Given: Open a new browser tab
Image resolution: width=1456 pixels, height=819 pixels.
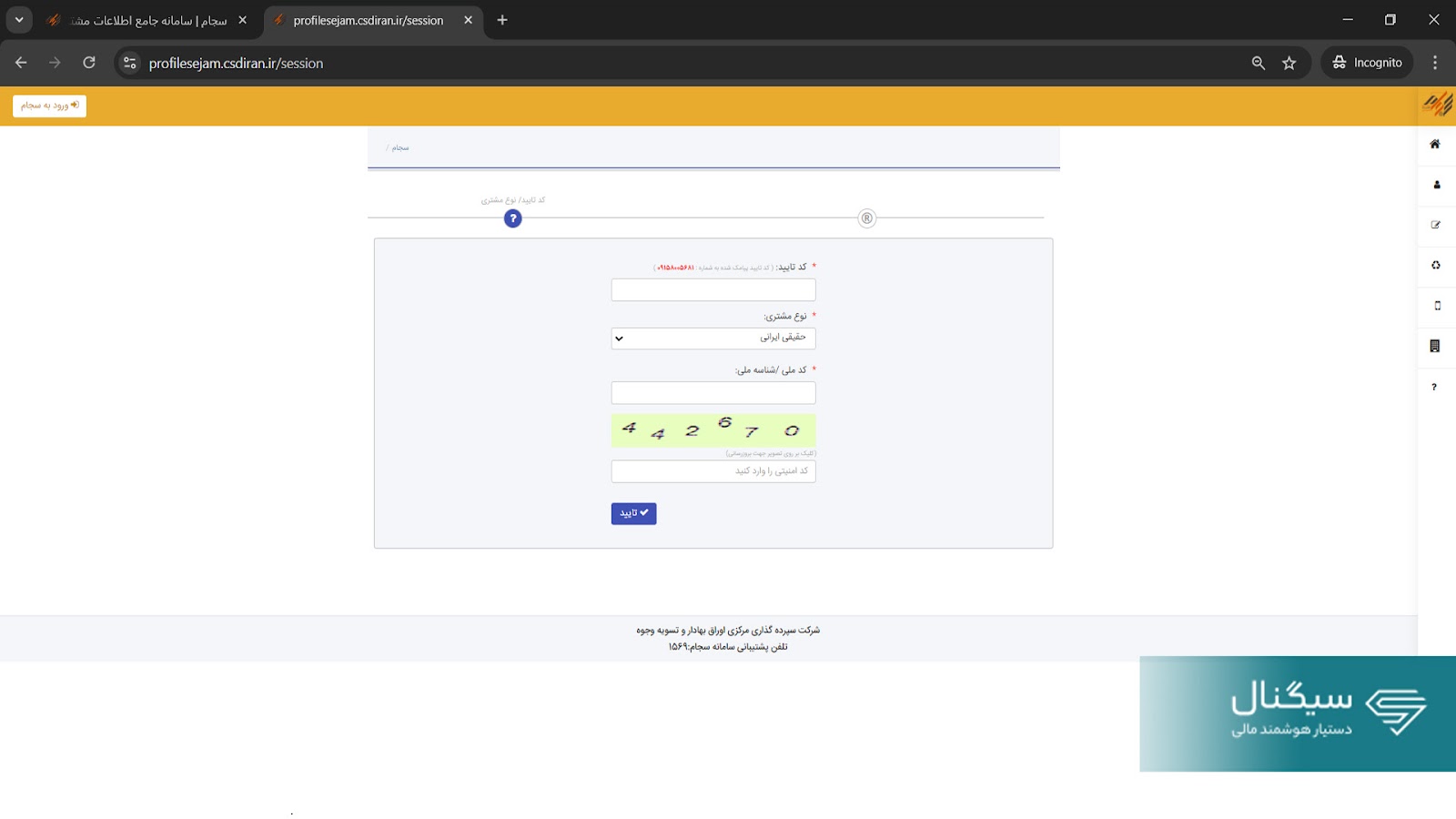Looking at the screenshot, I should (502, 20).
